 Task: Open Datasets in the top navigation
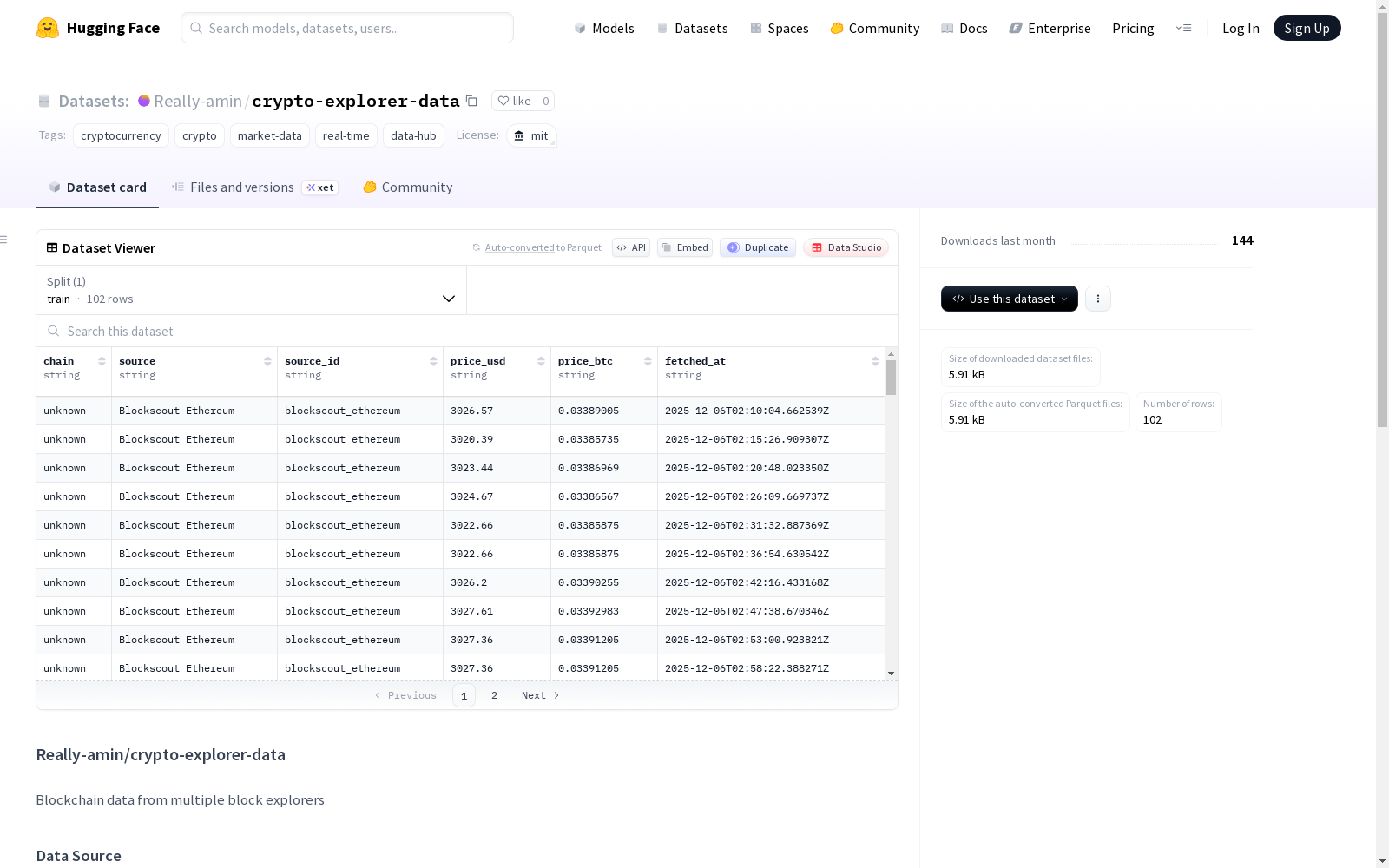click(x=692, y=28)
